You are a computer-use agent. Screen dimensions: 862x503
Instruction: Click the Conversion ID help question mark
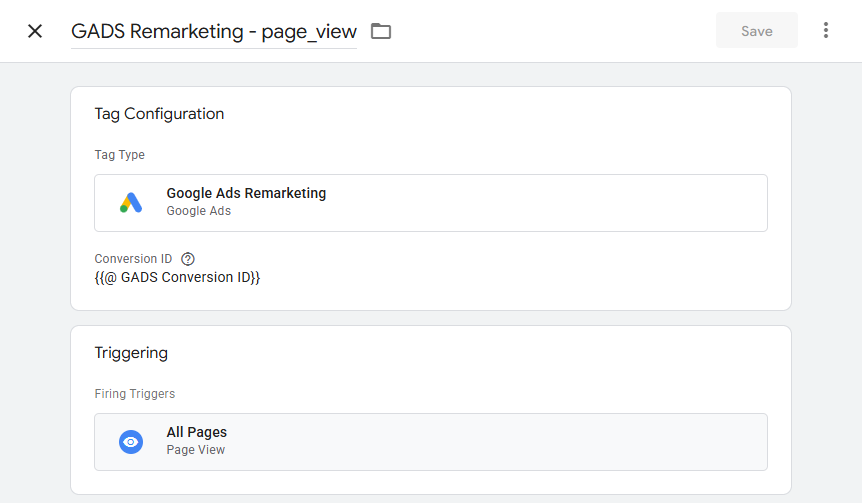(x=188, y=259)
